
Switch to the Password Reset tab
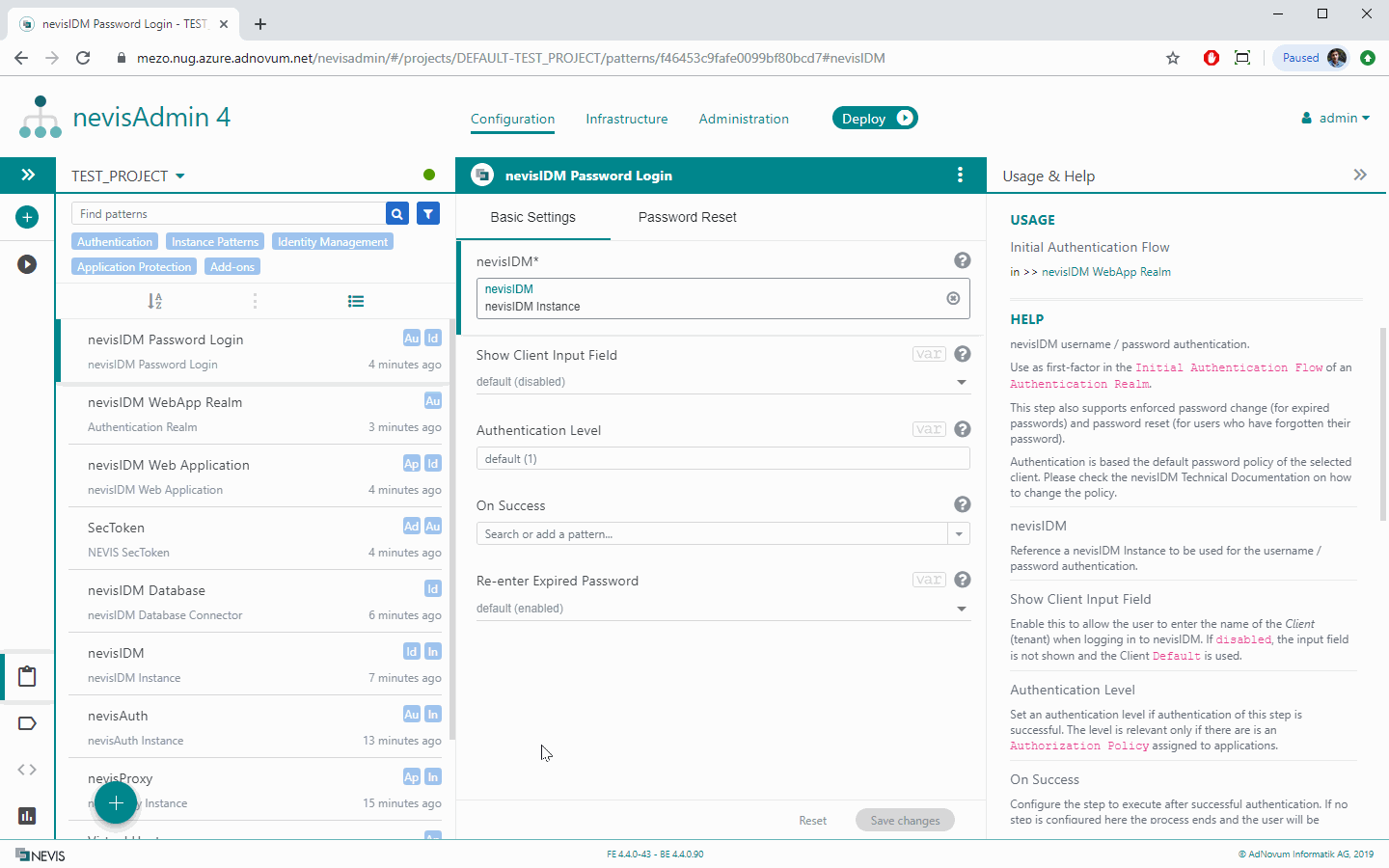coord(688,217)
